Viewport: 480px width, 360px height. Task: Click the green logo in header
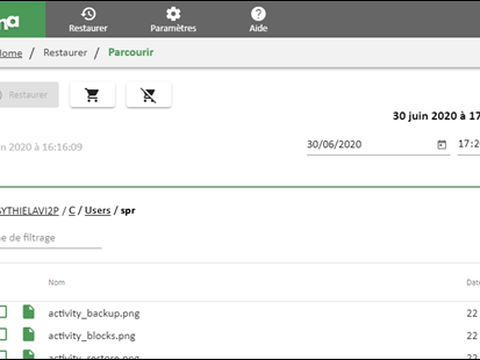[x=23, y=19]
